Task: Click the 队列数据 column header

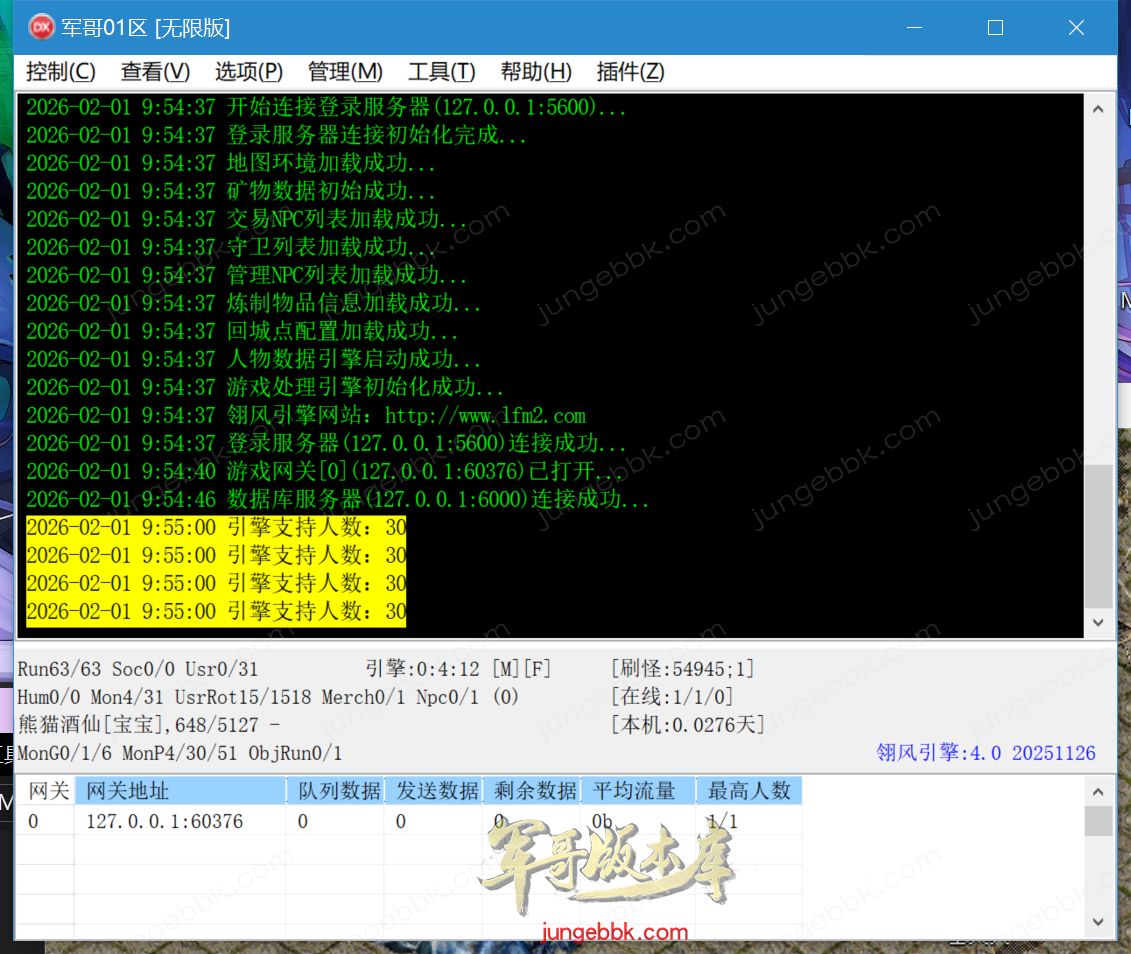Action: pyautogui.click(x=340, y=791)
